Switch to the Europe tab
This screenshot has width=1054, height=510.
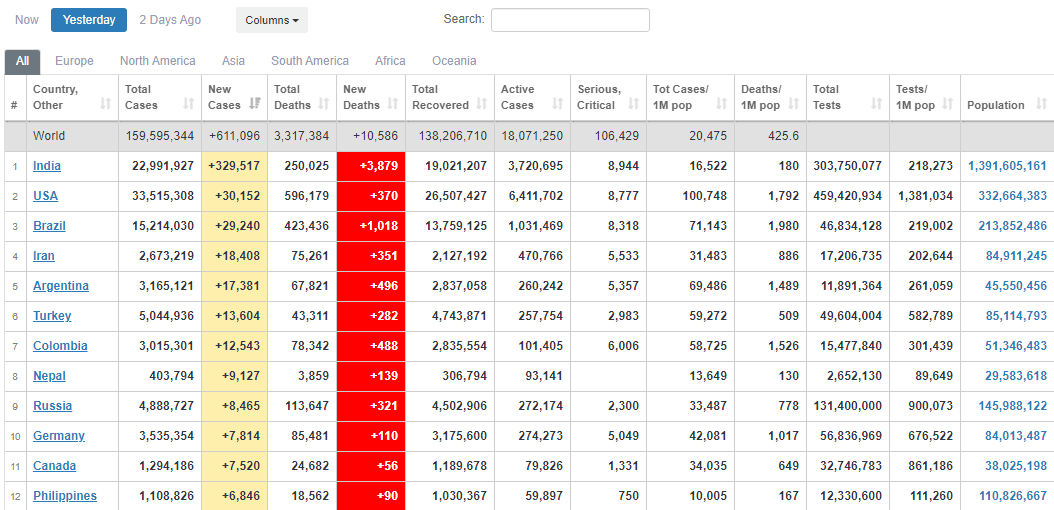coord(74,61)
